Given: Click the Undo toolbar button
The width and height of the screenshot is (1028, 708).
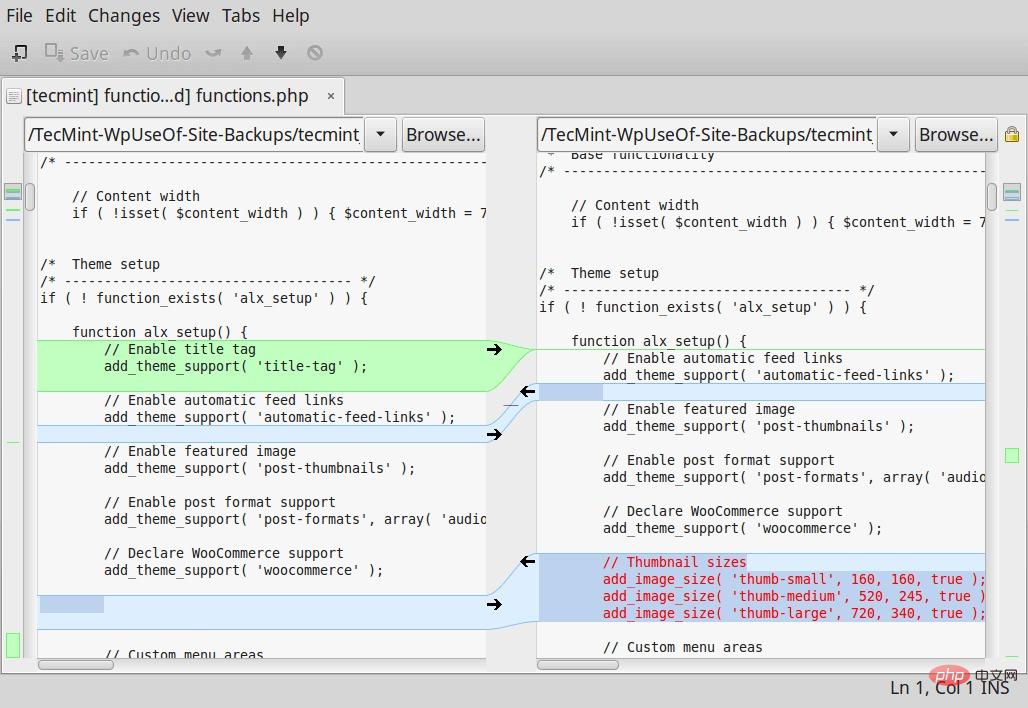Looking at the screenshot, I should pos(157,53).
